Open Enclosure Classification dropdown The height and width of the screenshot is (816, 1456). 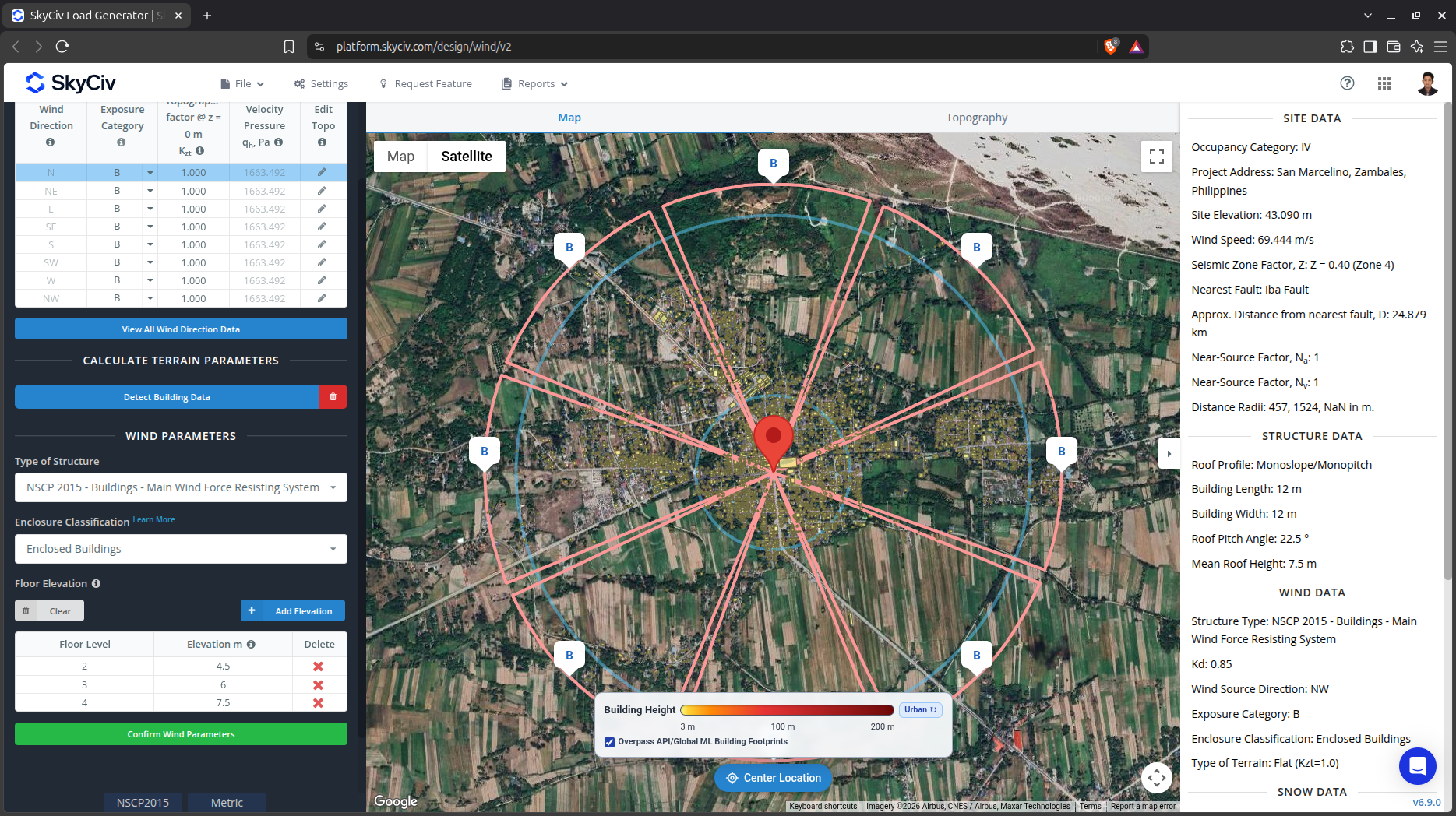click(x=181, y=549)
